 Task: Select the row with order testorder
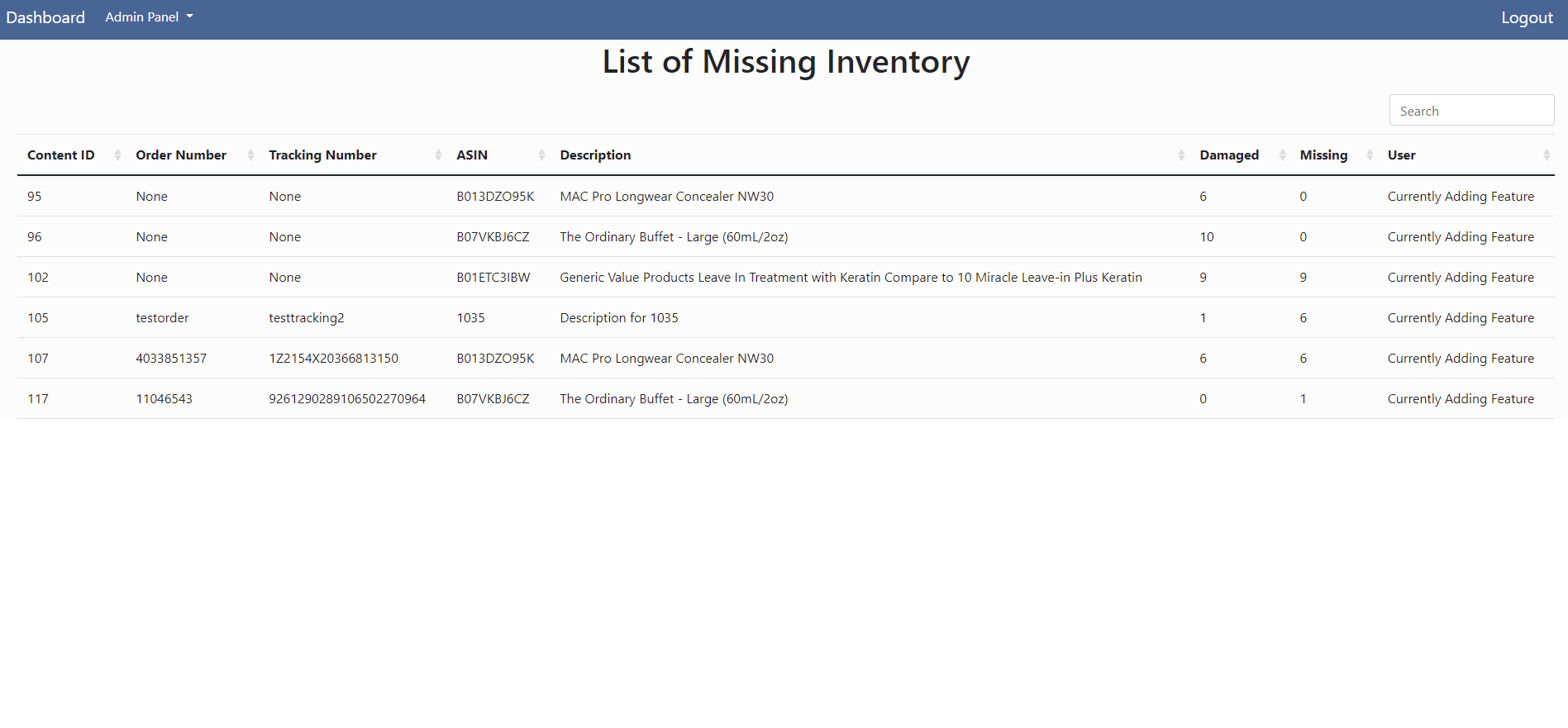coord(162,317)
